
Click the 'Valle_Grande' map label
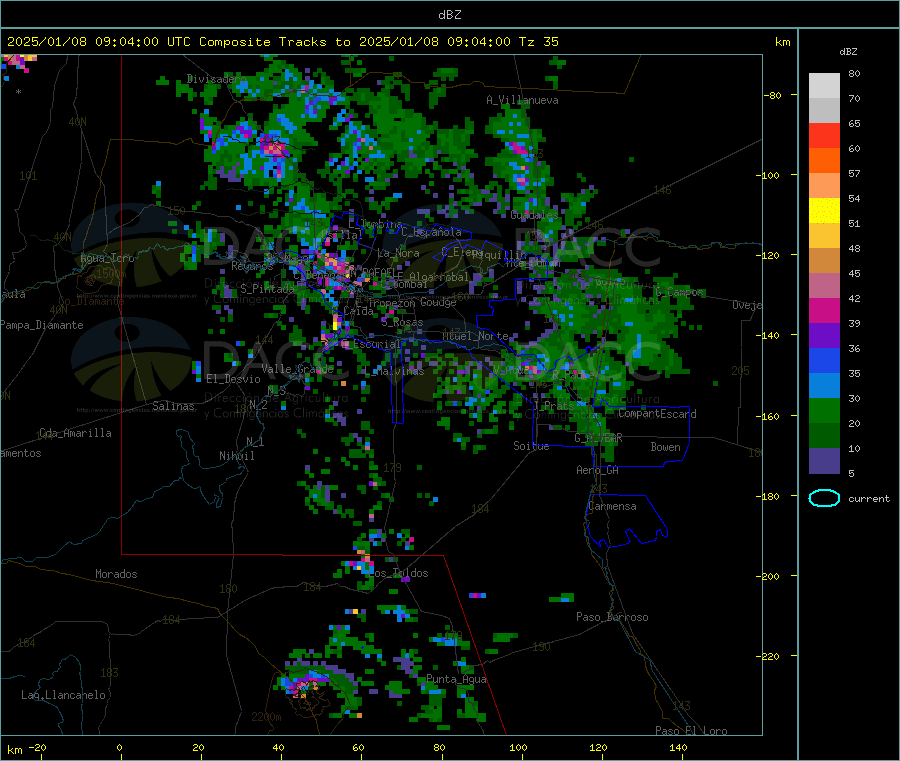[297, 369]
